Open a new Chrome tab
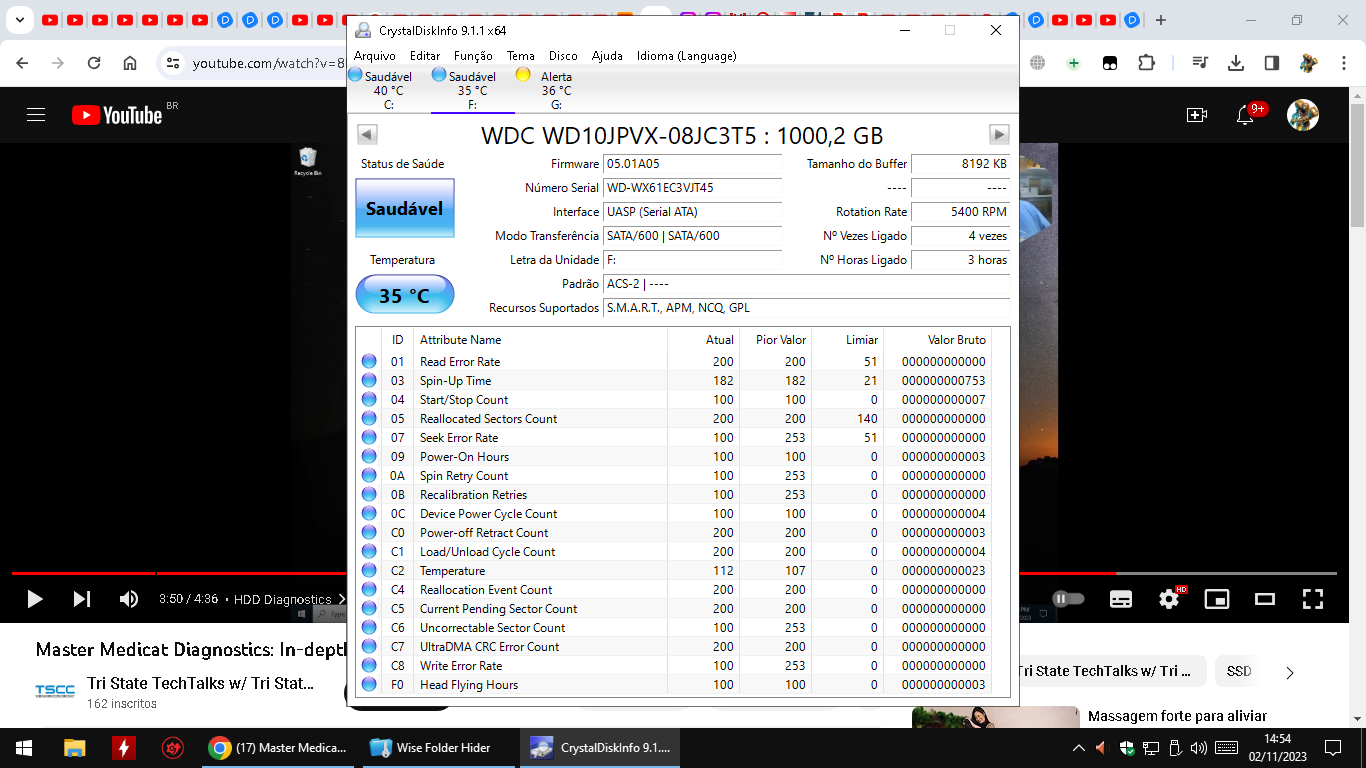 tap(1161, 20)
